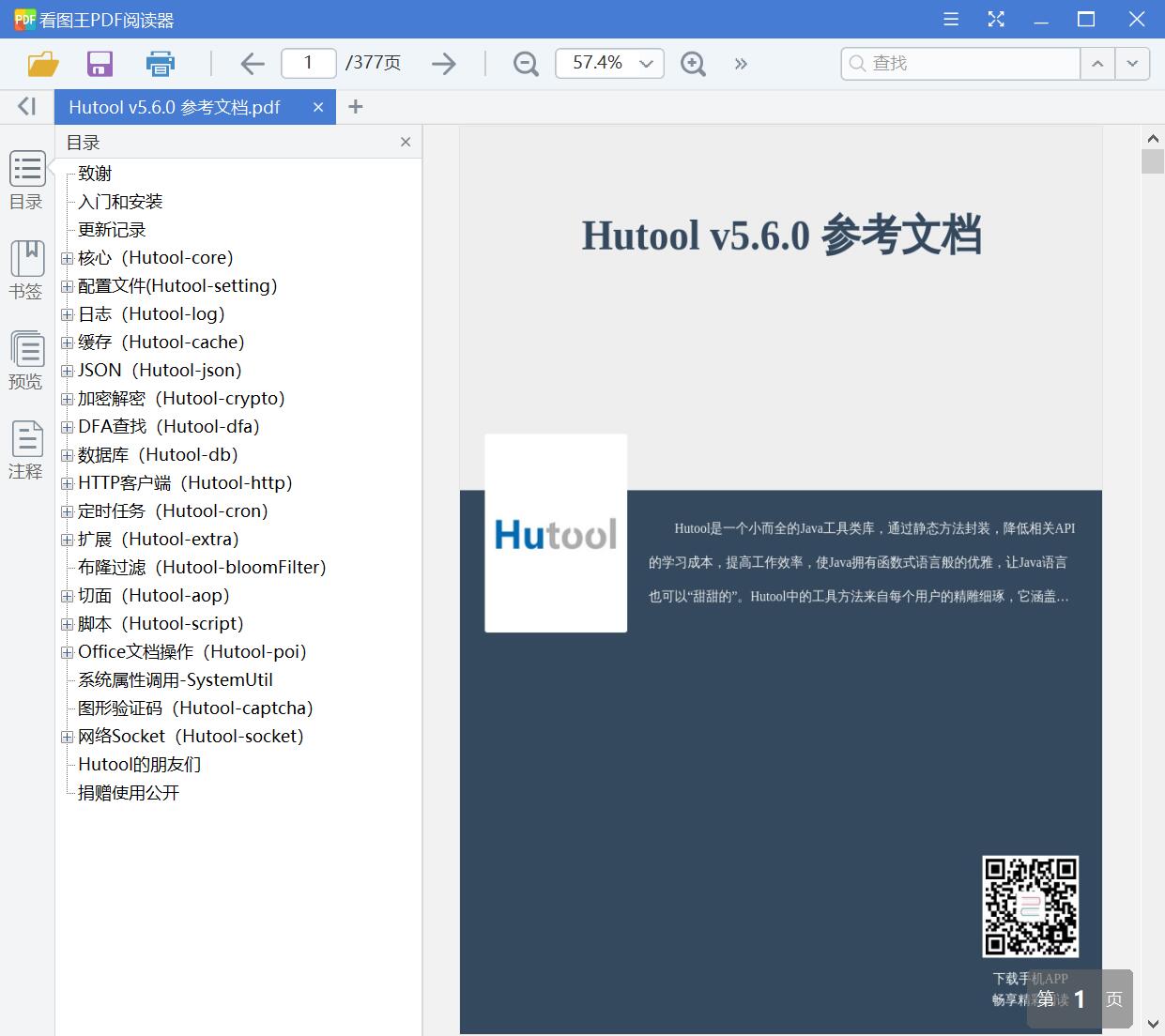Jump to 入门和安装 in the outline
The width and height of the screenshot is (1165, 1036).
click(x=120, y=202)
